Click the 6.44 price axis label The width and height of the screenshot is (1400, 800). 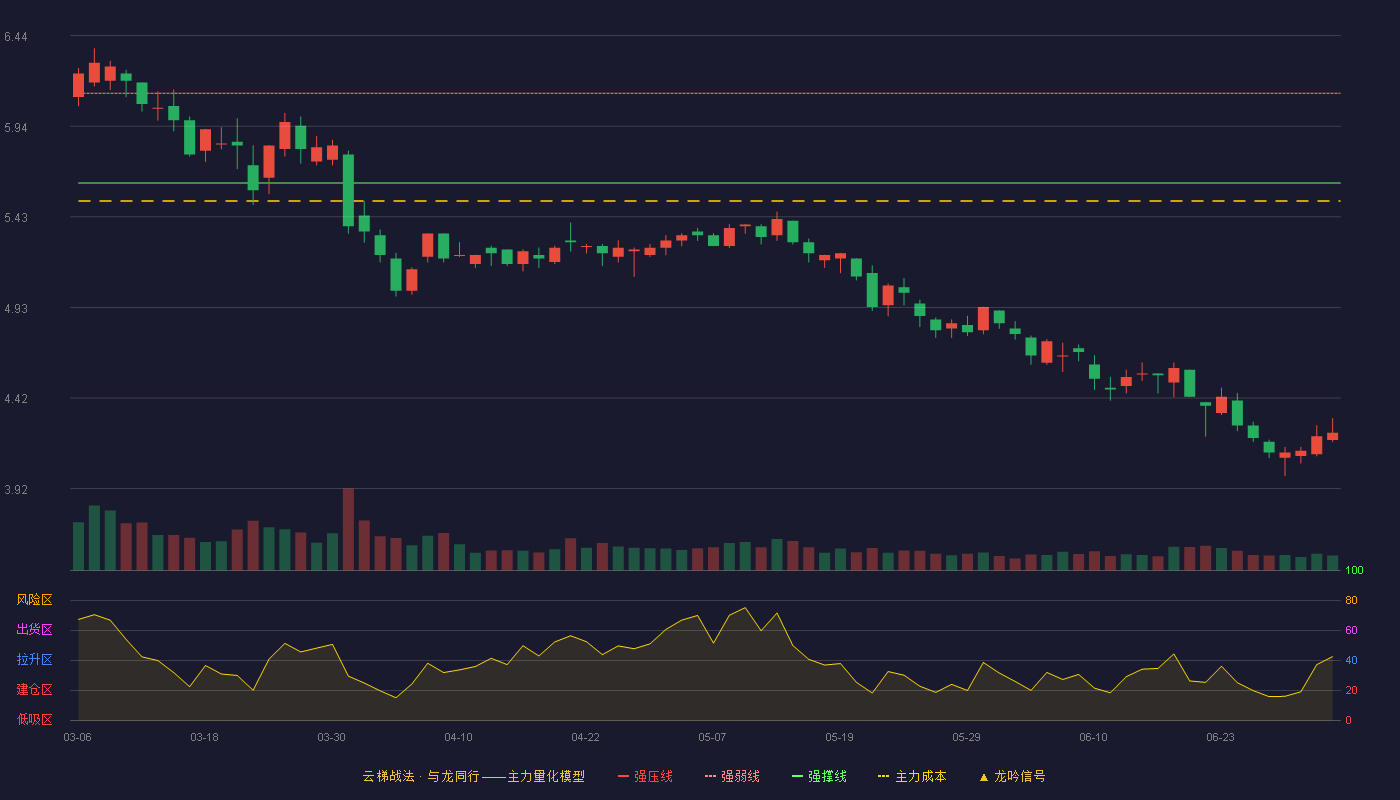click(16, 37)
